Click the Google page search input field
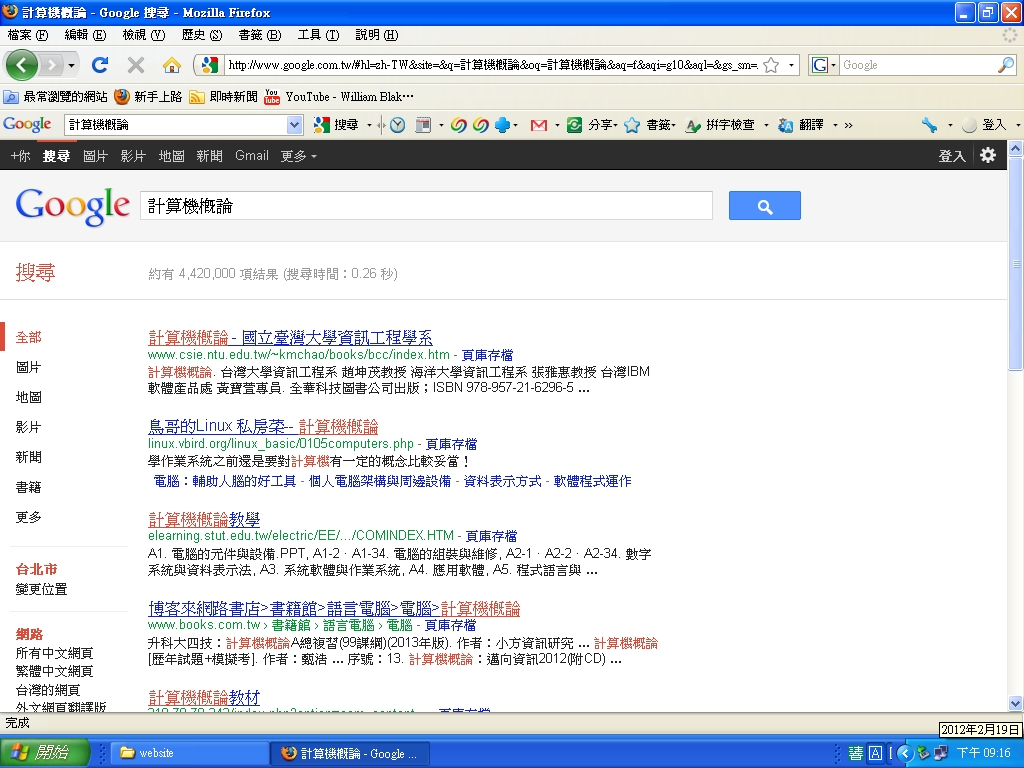Screen dimensions: 1024x768 click(426, 206)
